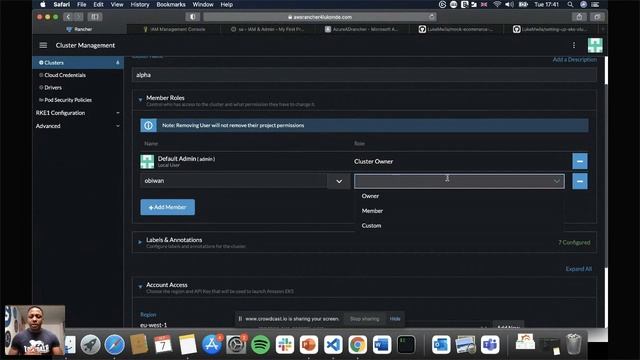640x360 pixels.
Task: Open Pod Security Policies in the sidebar
Action: pos(68,100)
